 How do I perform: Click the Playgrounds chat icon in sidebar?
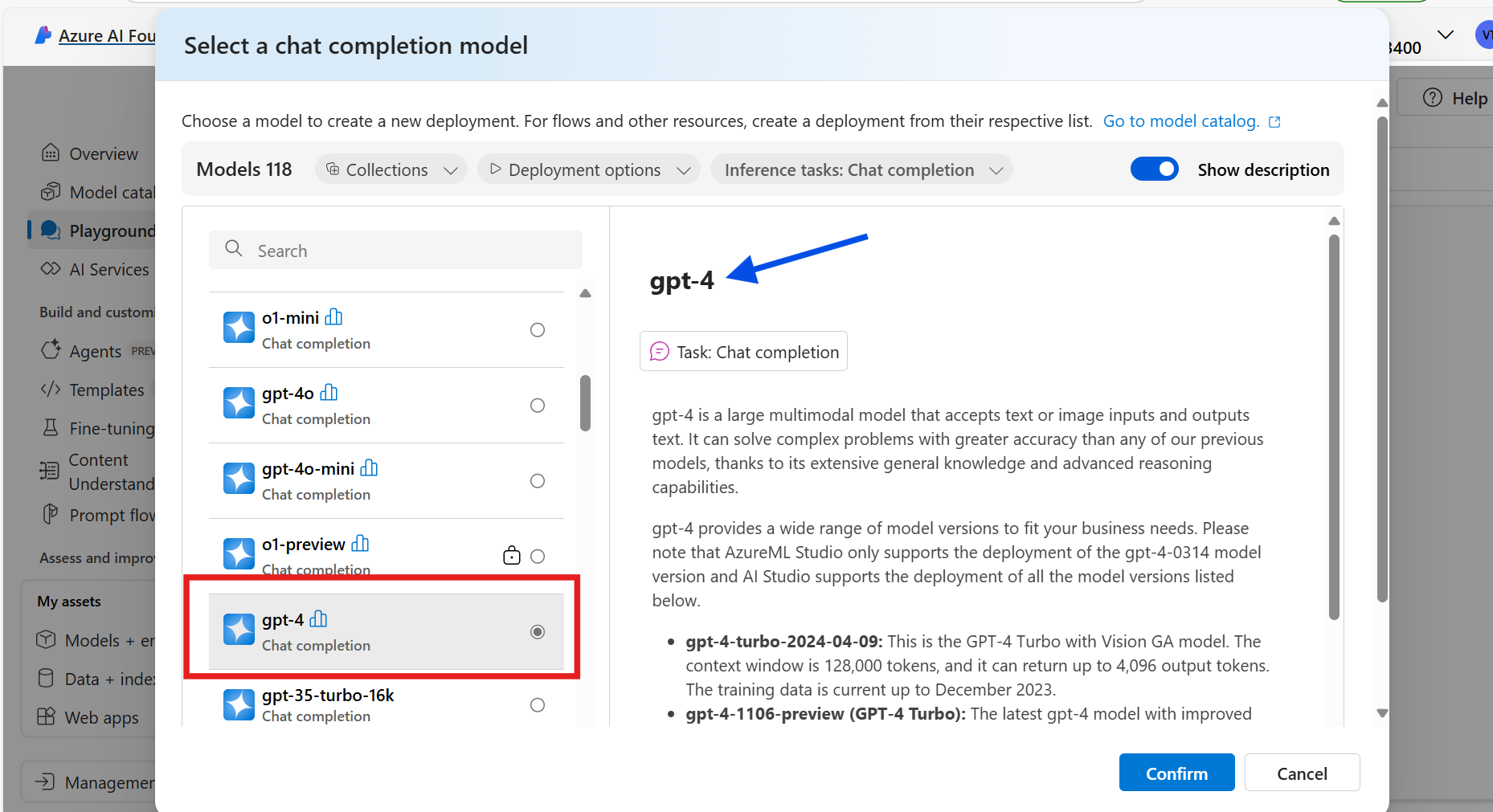point(51,231)
